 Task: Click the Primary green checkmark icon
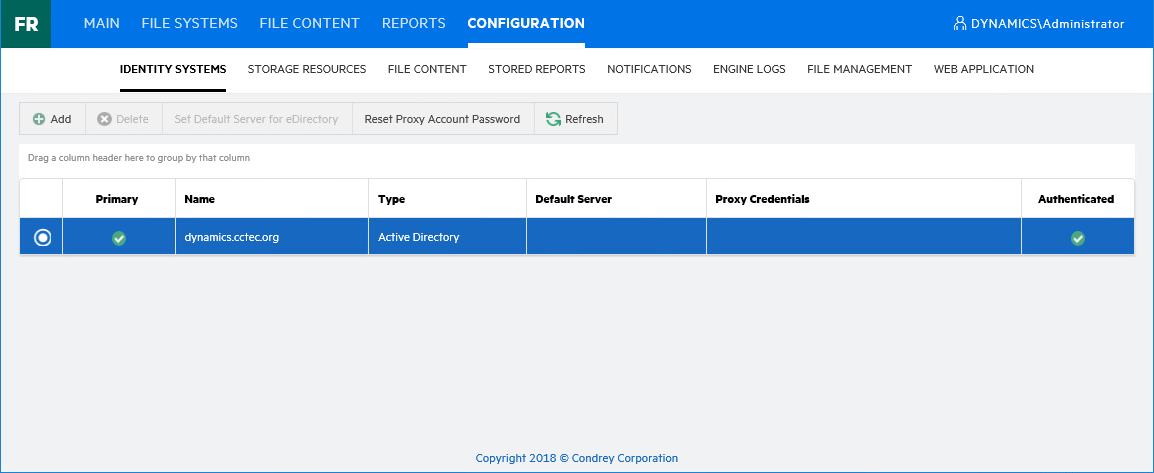click(119, 238)
